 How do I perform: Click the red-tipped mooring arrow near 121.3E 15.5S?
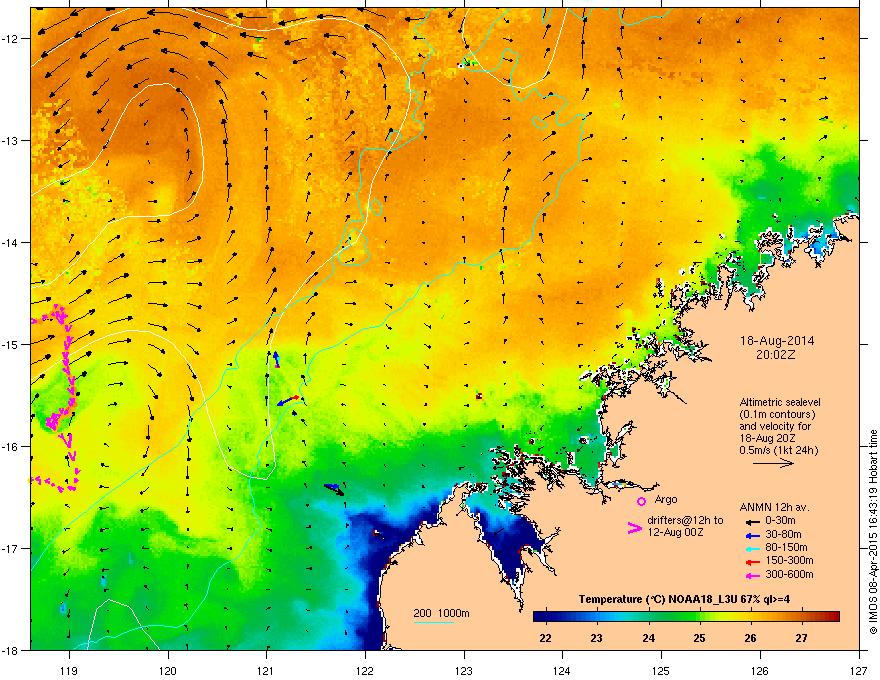290,400
